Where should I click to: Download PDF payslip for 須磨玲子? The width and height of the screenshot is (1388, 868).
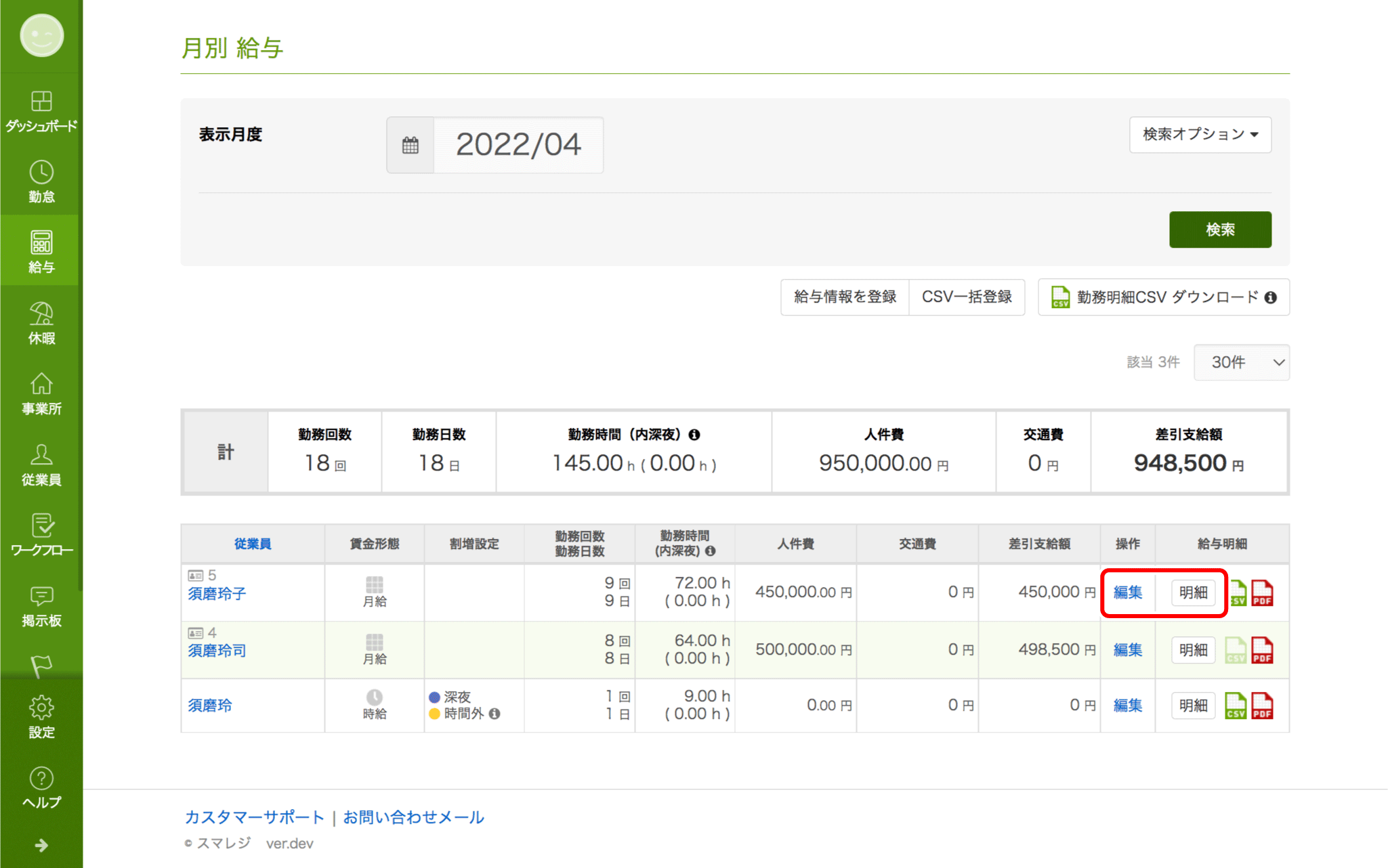1262,592
